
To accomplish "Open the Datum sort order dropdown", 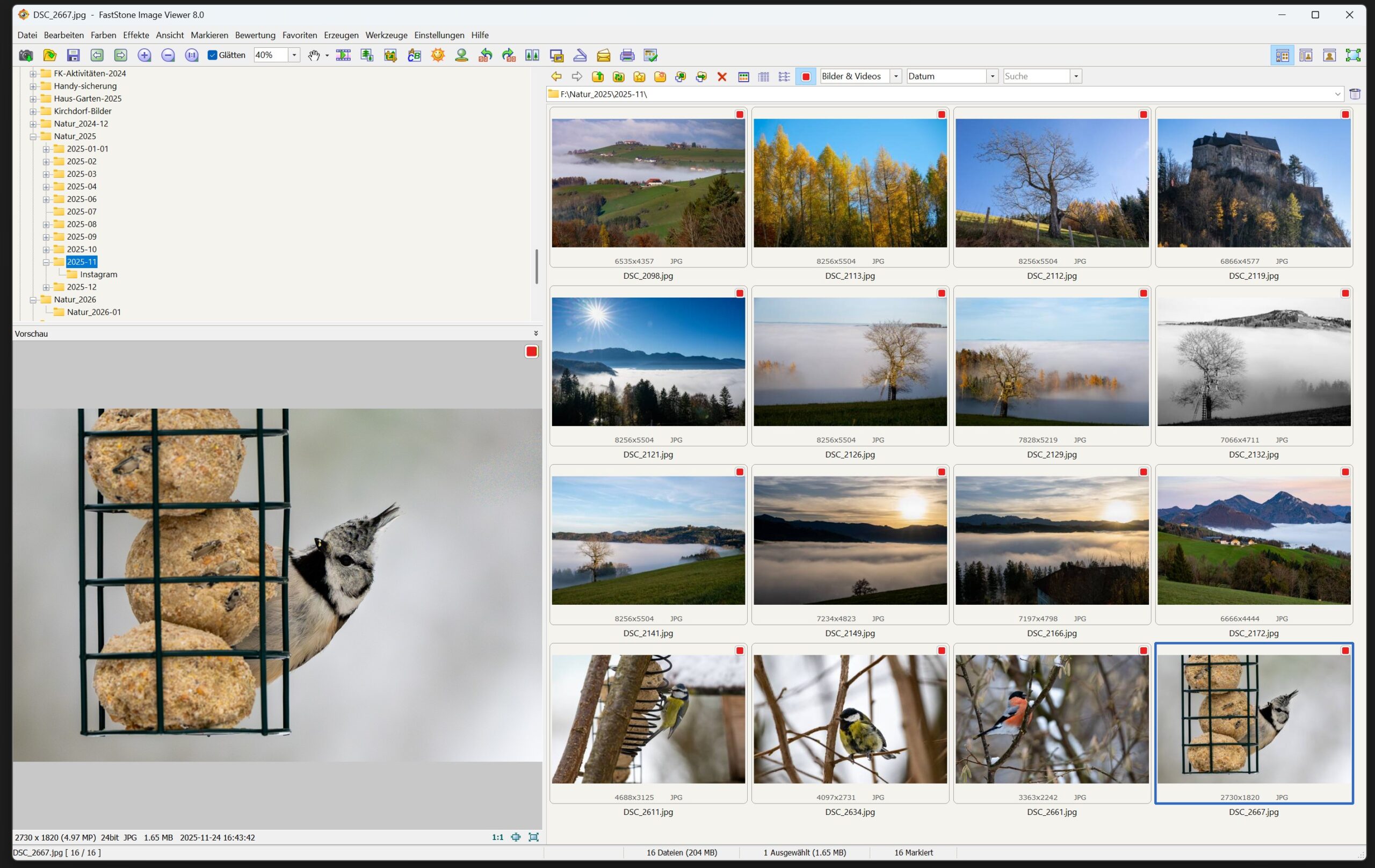I will (993, 76).
